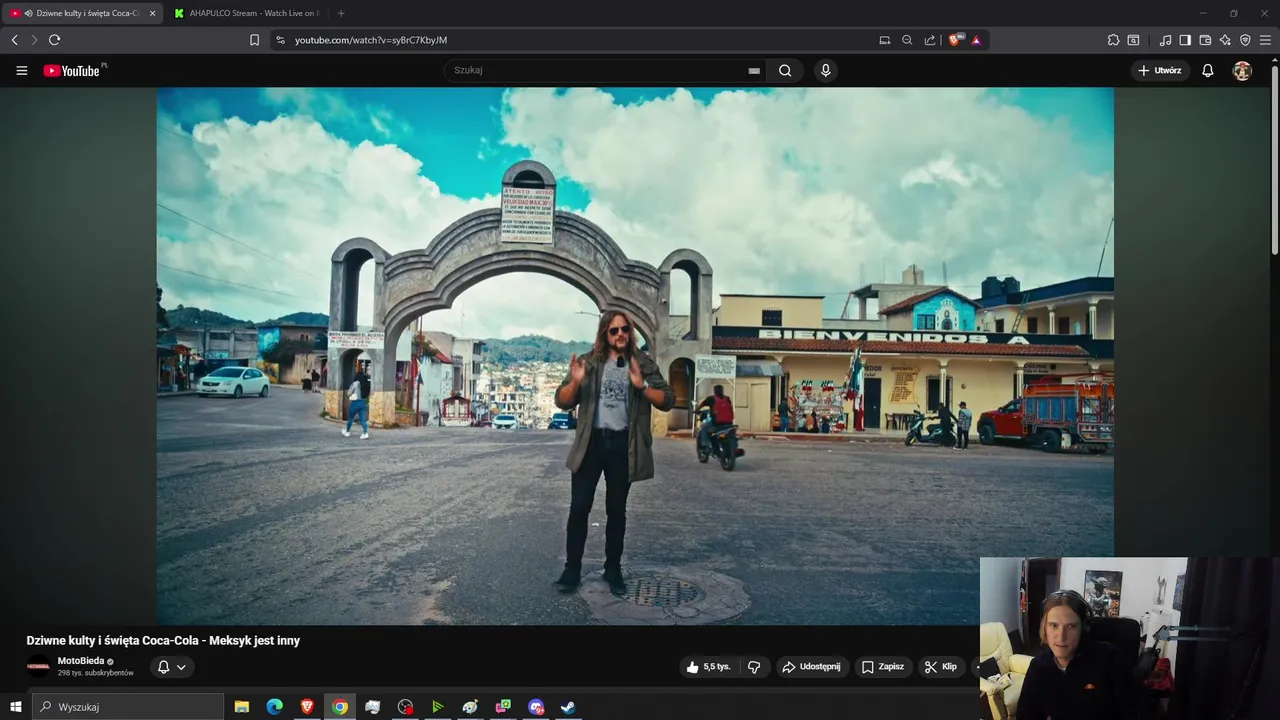
Task: Open YouTube notifications bell in header
Action: pyautogui.click(x=1208, y=71)
